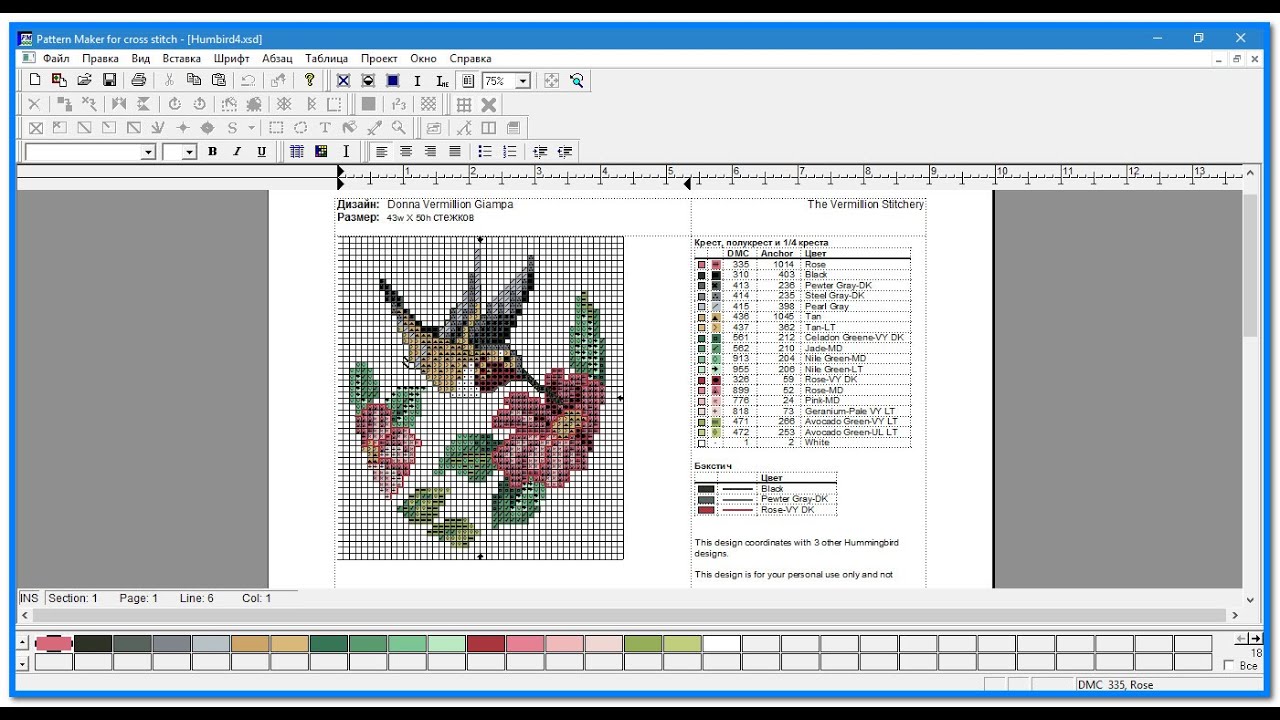Screen dimensions: 1280x720
Task: Toggle italic text formatting
Action: tap(237, 152)
